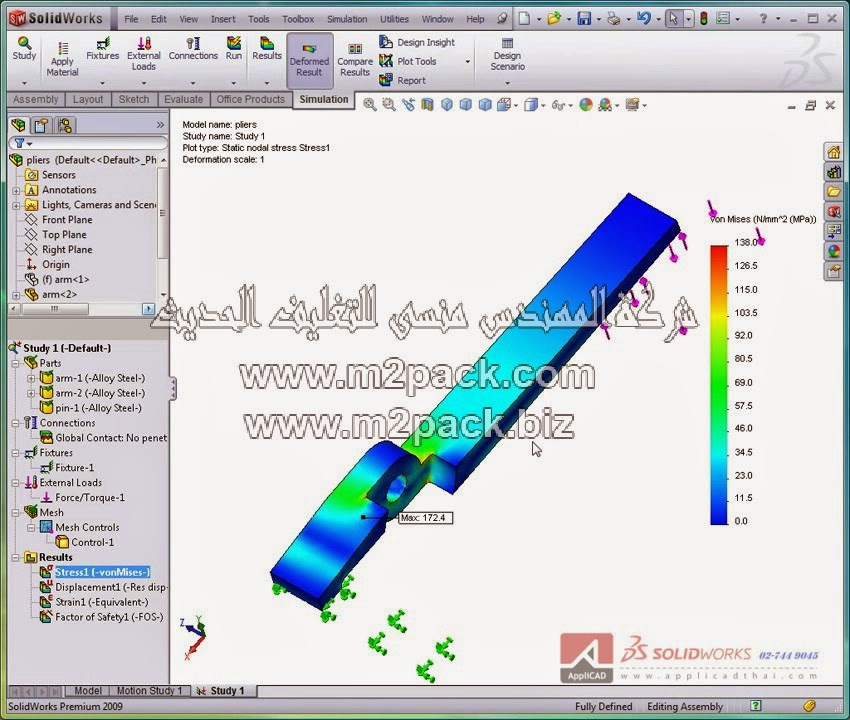The height and width of the screenshot is (720, 850).
Task: Select Strain1 equivalent result
Action: [x=94, y=602]
